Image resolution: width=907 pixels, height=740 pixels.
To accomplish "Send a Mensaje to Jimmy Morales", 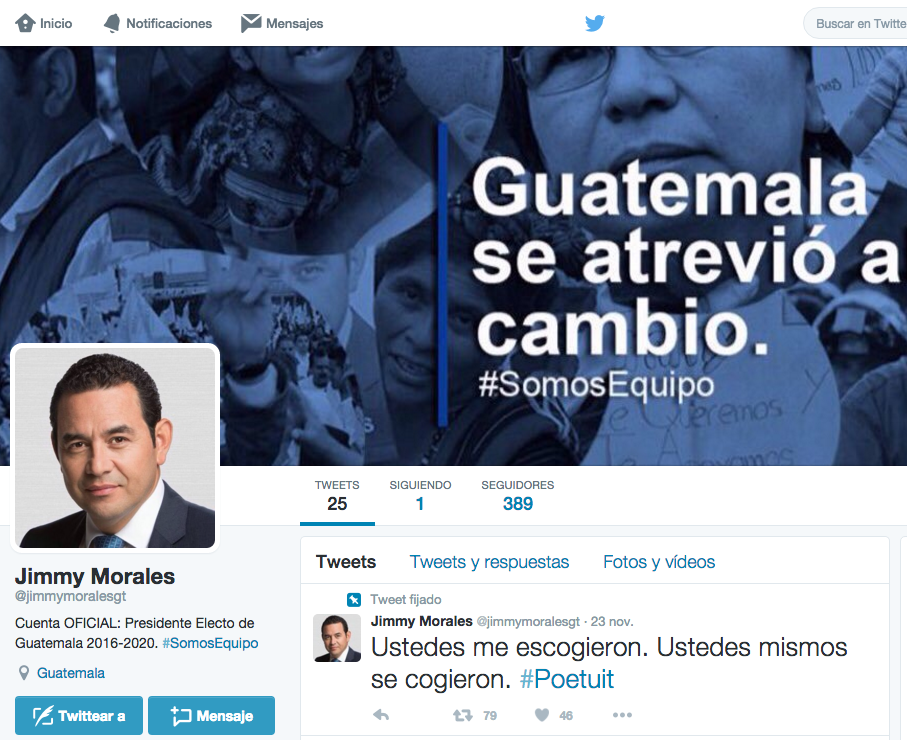I will [211, 716].
